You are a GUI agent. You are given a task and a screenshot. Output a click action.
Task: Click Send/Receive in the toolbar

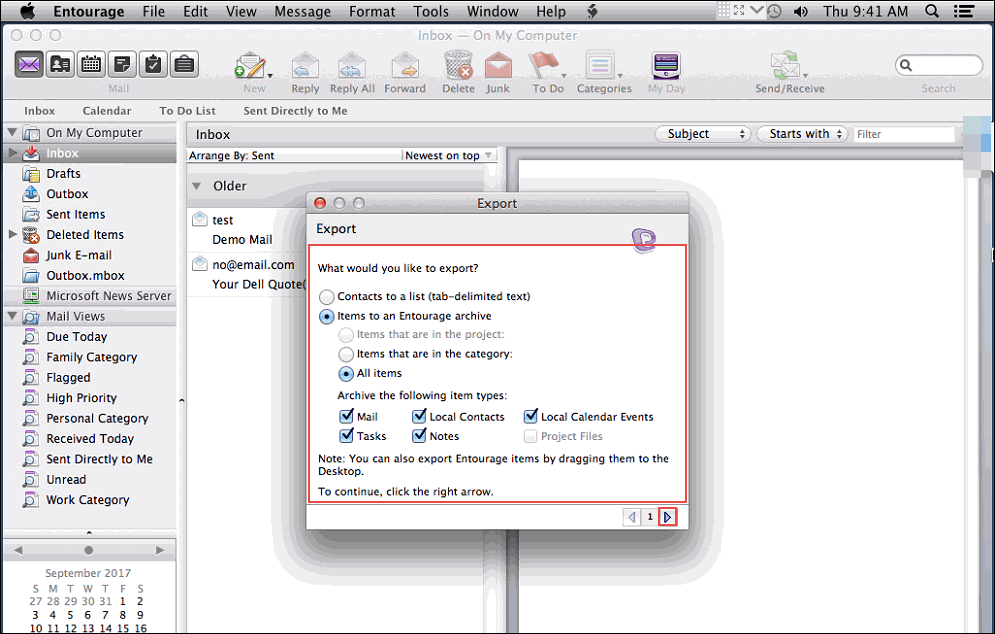point(787,65)
